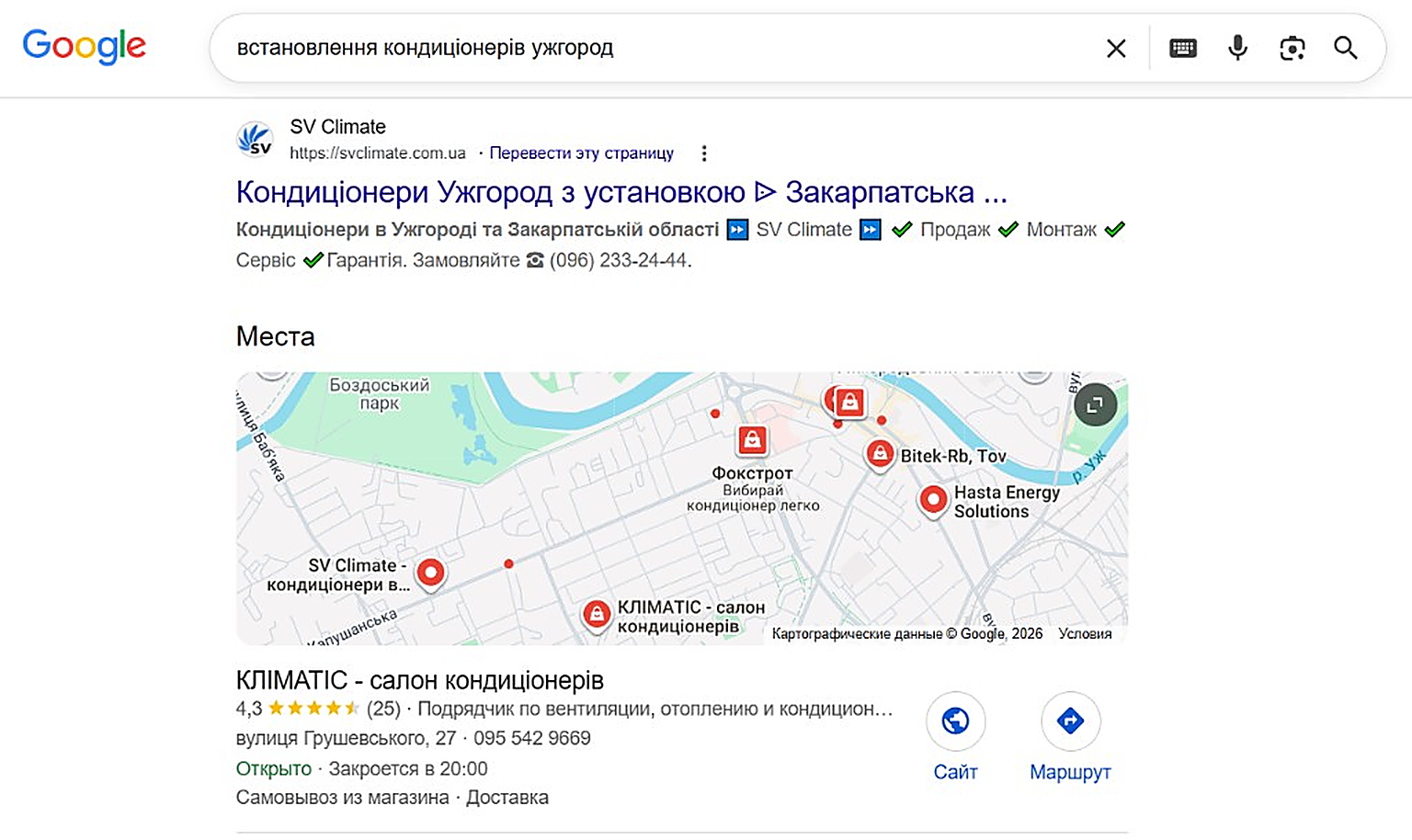Image resolution: width=1412 pixels, height=840 pixels.
Task: Open the Сайт website button for КЛІМАТІС
Action: [955, 737]
